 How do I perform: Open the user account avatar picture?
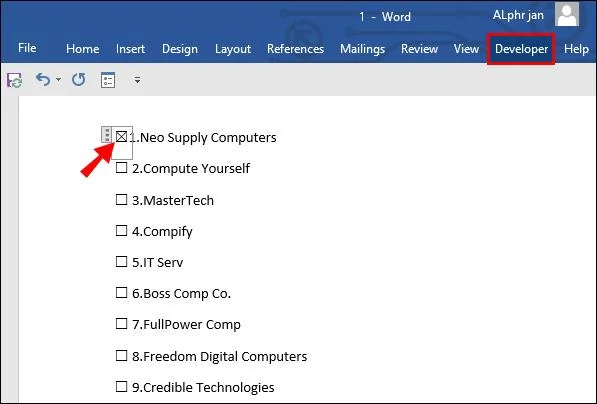coord(567,14)
